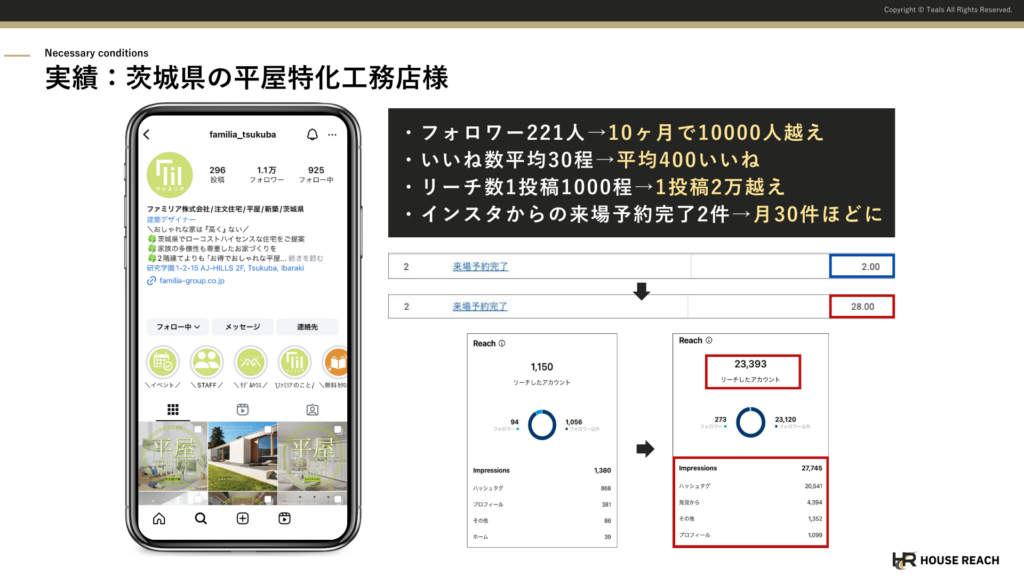Tap the green familia profile avatar
This screenshot has width=1024, height=576.
[x=170, y=175]
